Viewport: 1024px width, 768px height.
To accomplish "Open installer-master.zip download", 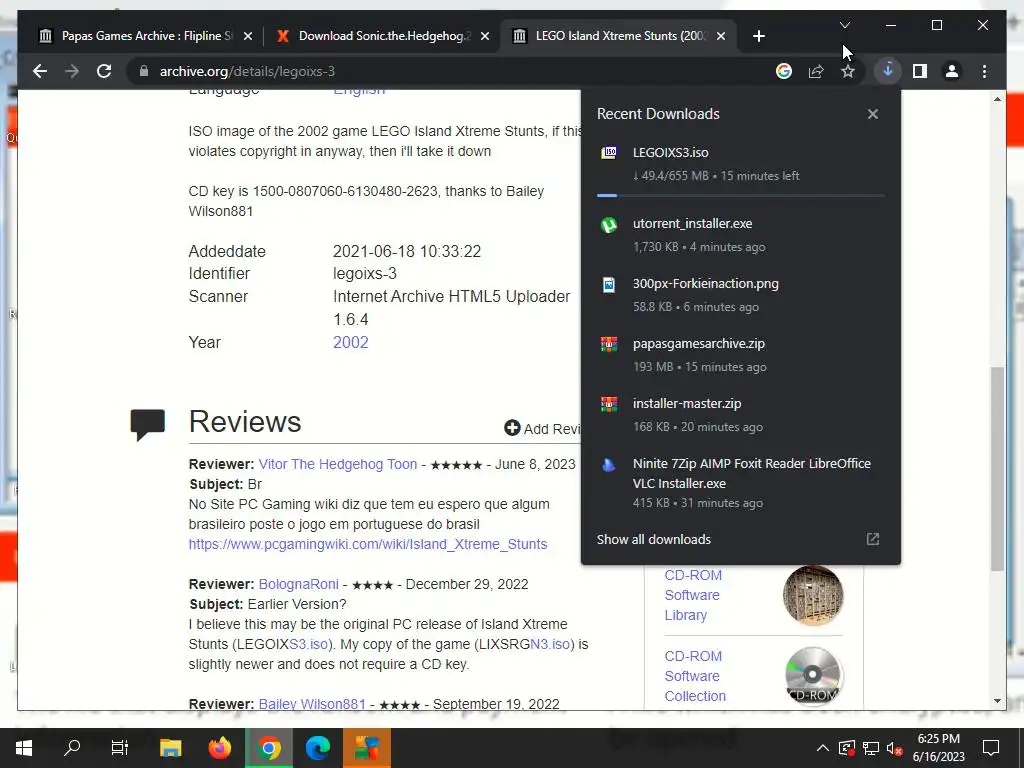I will coord(741,415).
